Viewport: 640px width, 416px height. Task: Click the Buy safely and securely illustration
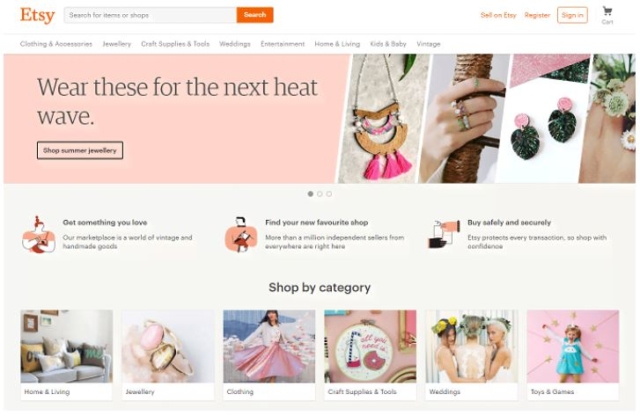pyautogui.click(x=444, y=234)
